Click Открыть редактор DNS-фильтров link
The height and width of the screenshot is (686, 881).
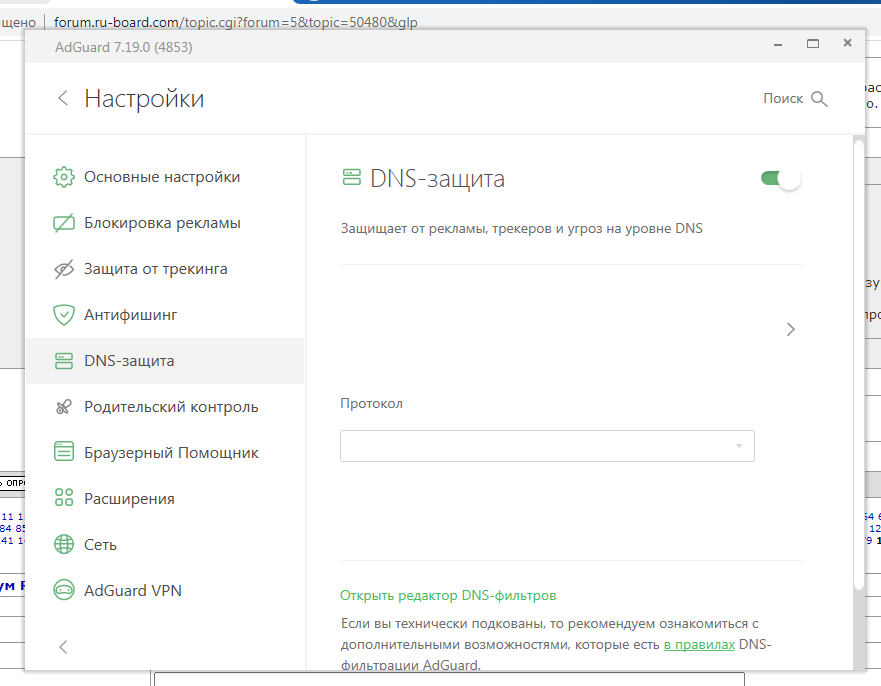point(448,596)
